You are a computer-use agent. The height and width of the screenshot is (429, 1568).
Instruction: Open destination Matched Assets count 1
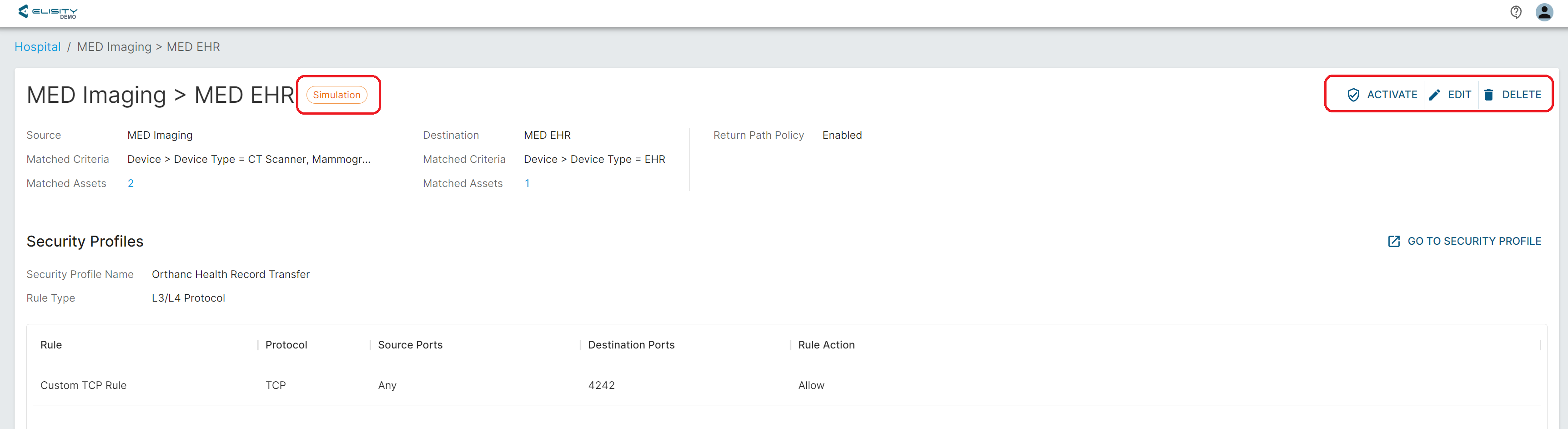click(527, 183)
